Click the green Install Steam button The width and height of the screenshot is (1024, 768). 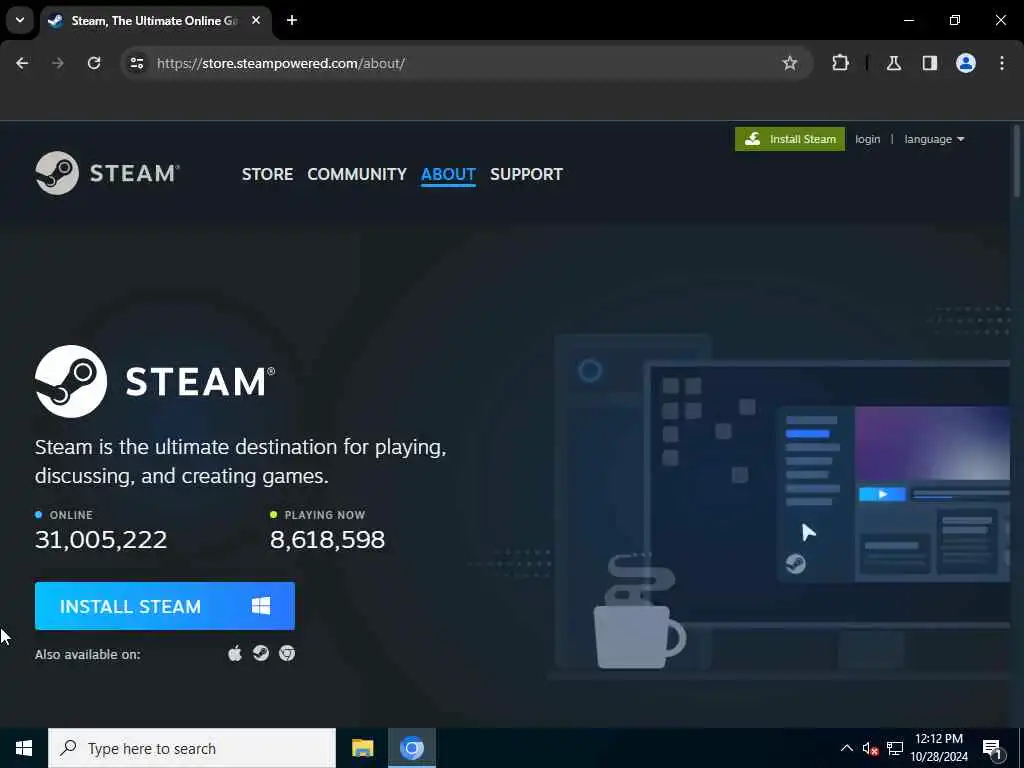790,139
